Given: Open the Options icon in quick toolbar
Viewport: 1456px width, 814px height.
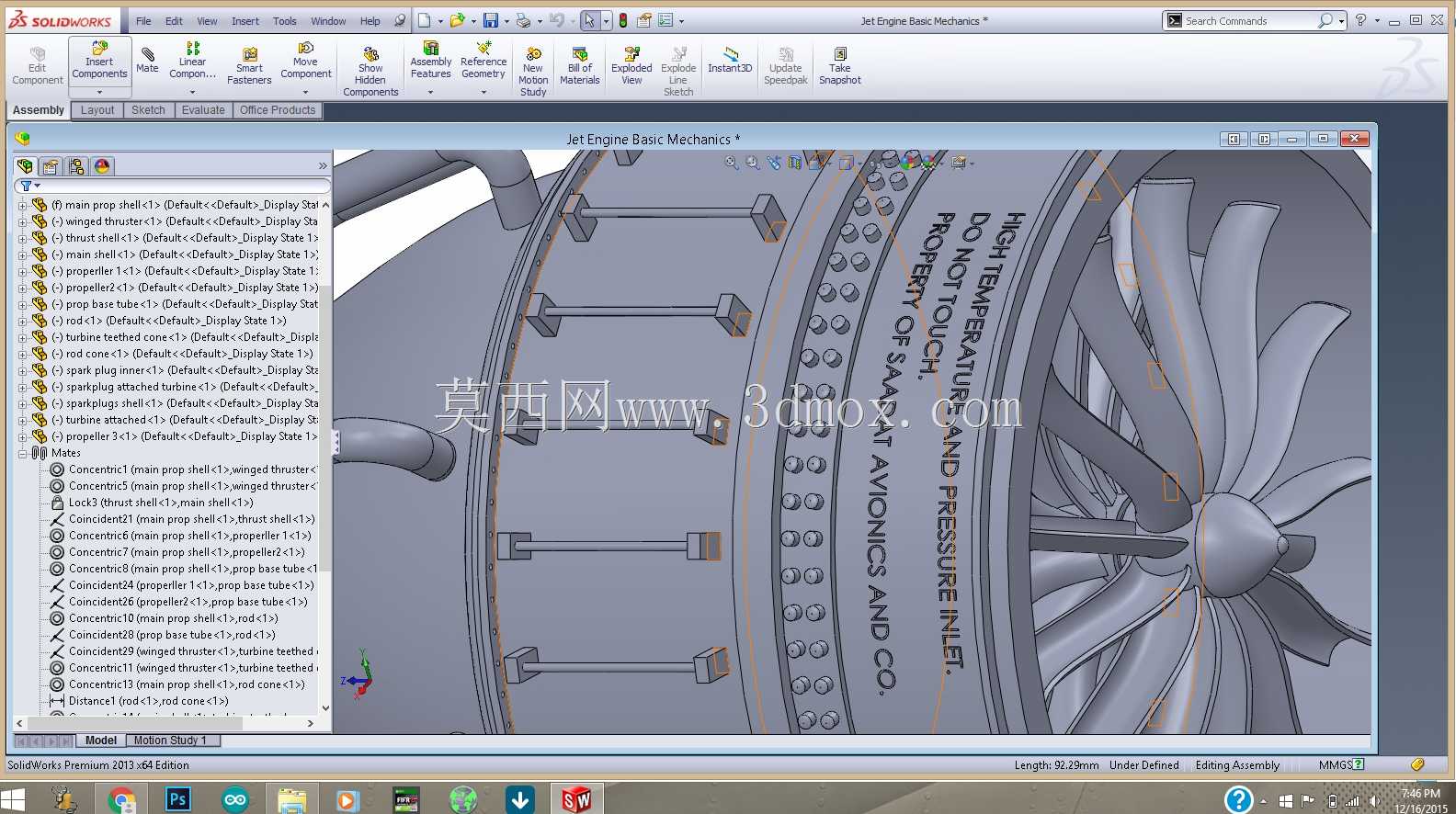Looking at the screenshot, I should tap(665, 20).
